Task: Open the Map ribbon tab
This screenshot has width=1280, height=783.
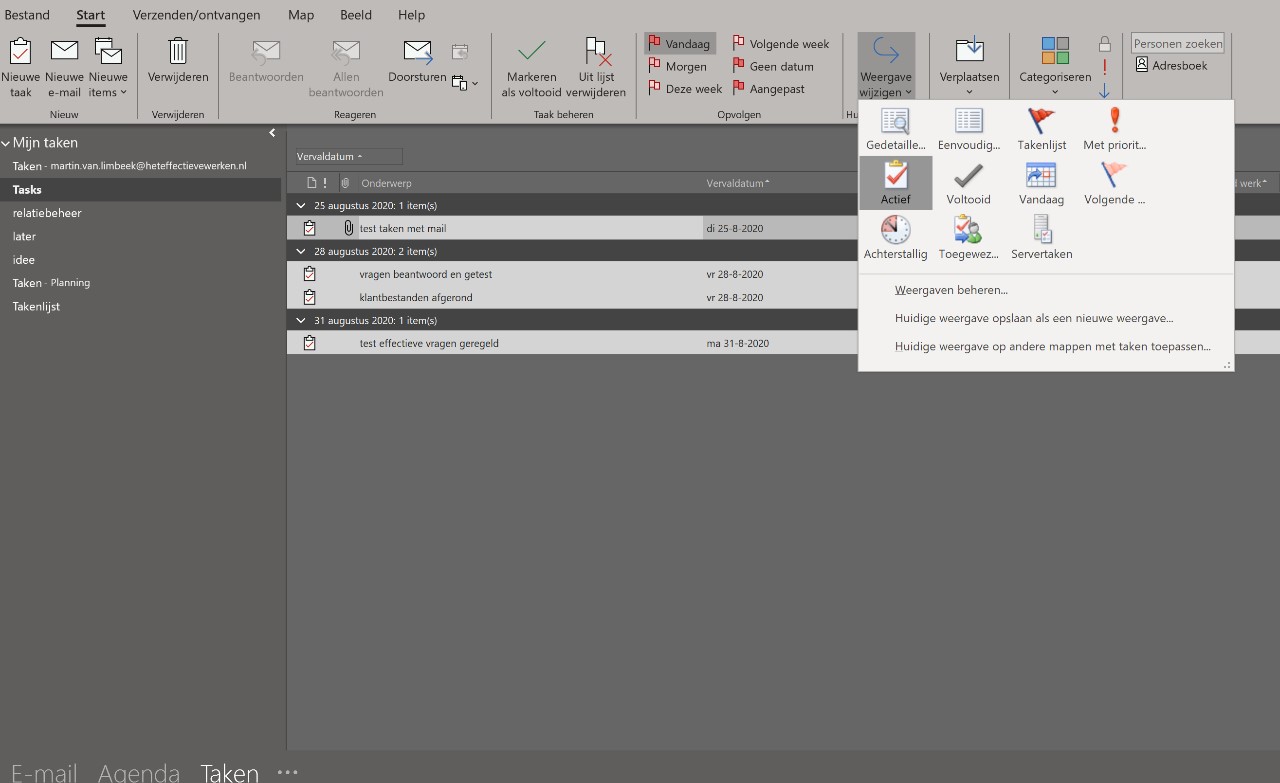Action: [x=301, y=15]
